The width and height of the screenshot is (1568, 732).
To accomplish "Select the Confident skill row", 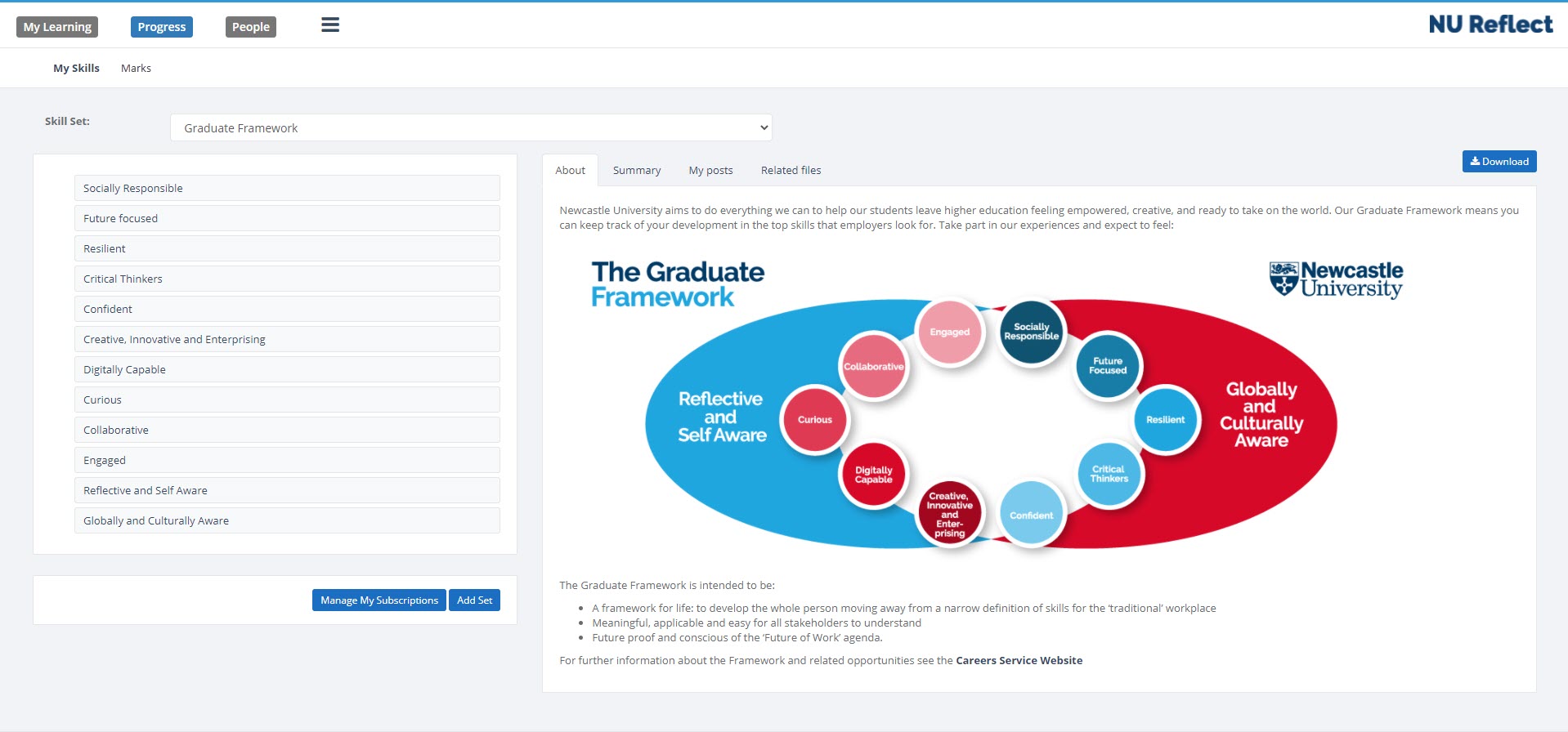I will 287,309.
